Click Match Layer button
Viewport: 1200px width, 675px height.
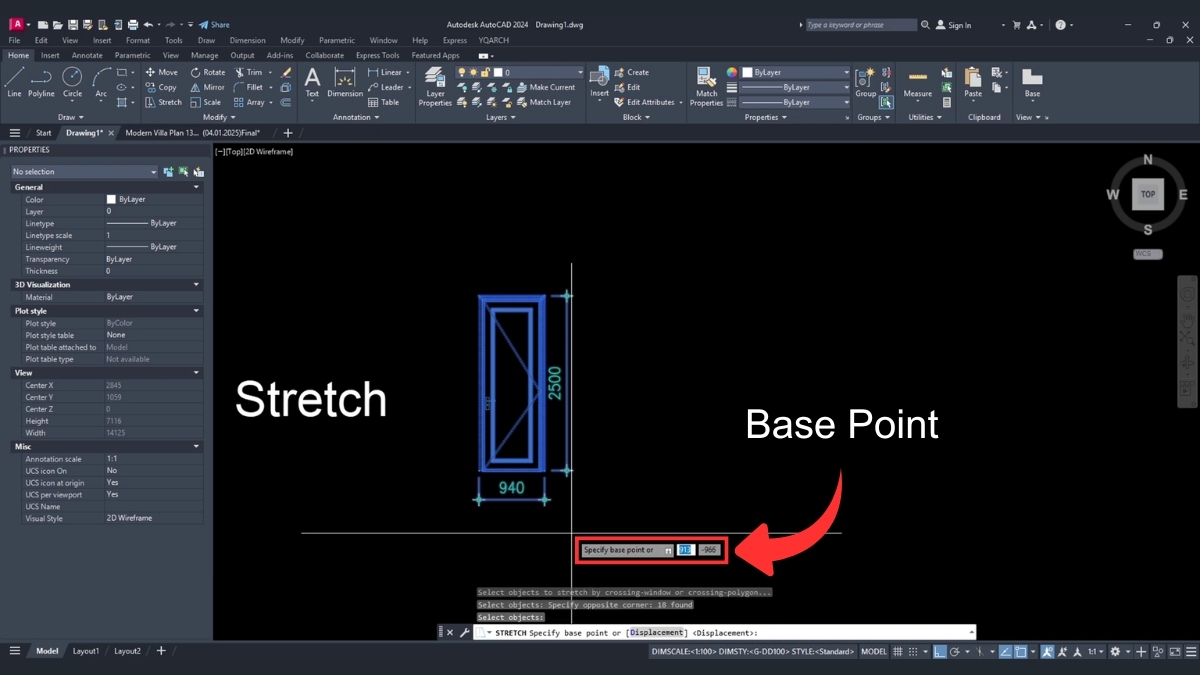pyautogui.click(x=544, y=102)
